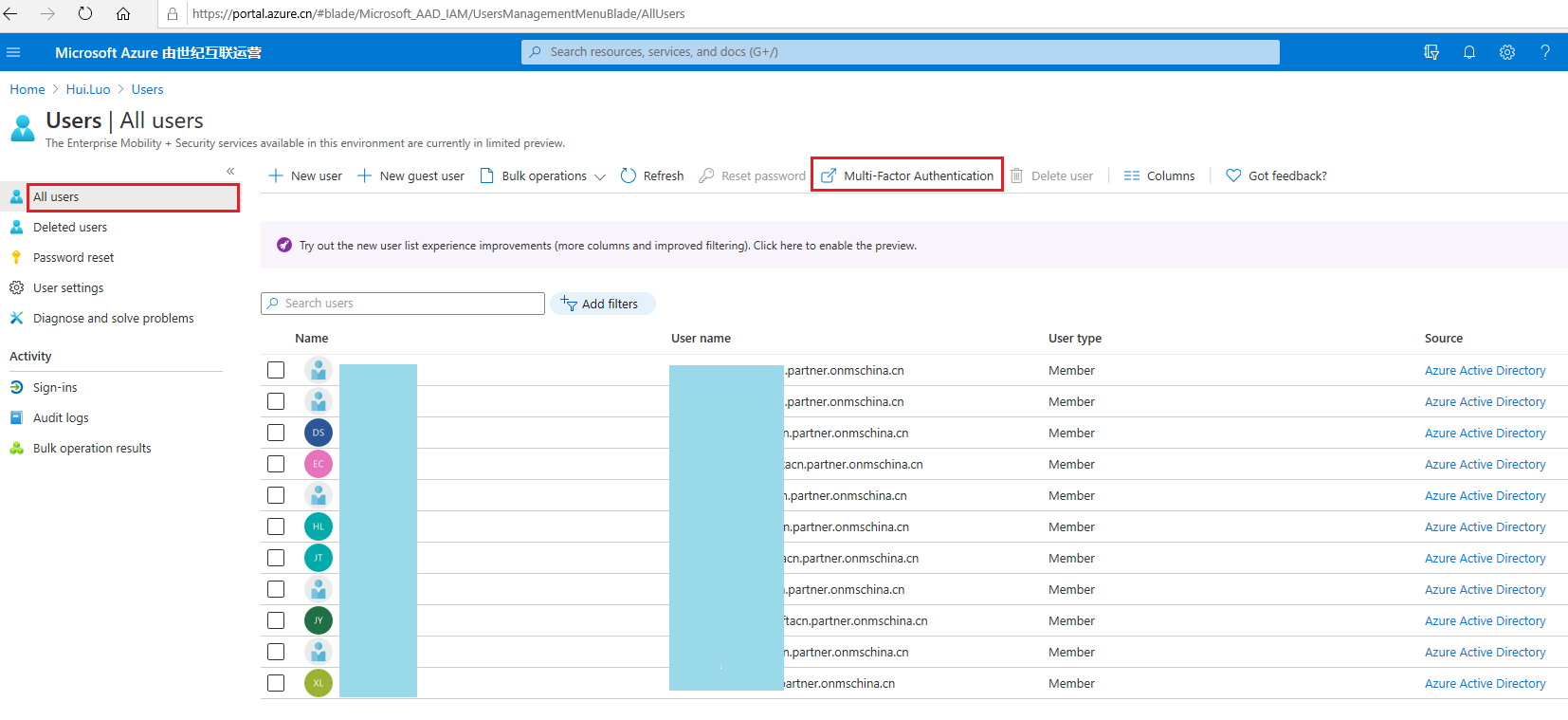Viewport: 1568px width, 720px height.
Task: Tick the checkbox for the XL user
Action: point(276,683)
